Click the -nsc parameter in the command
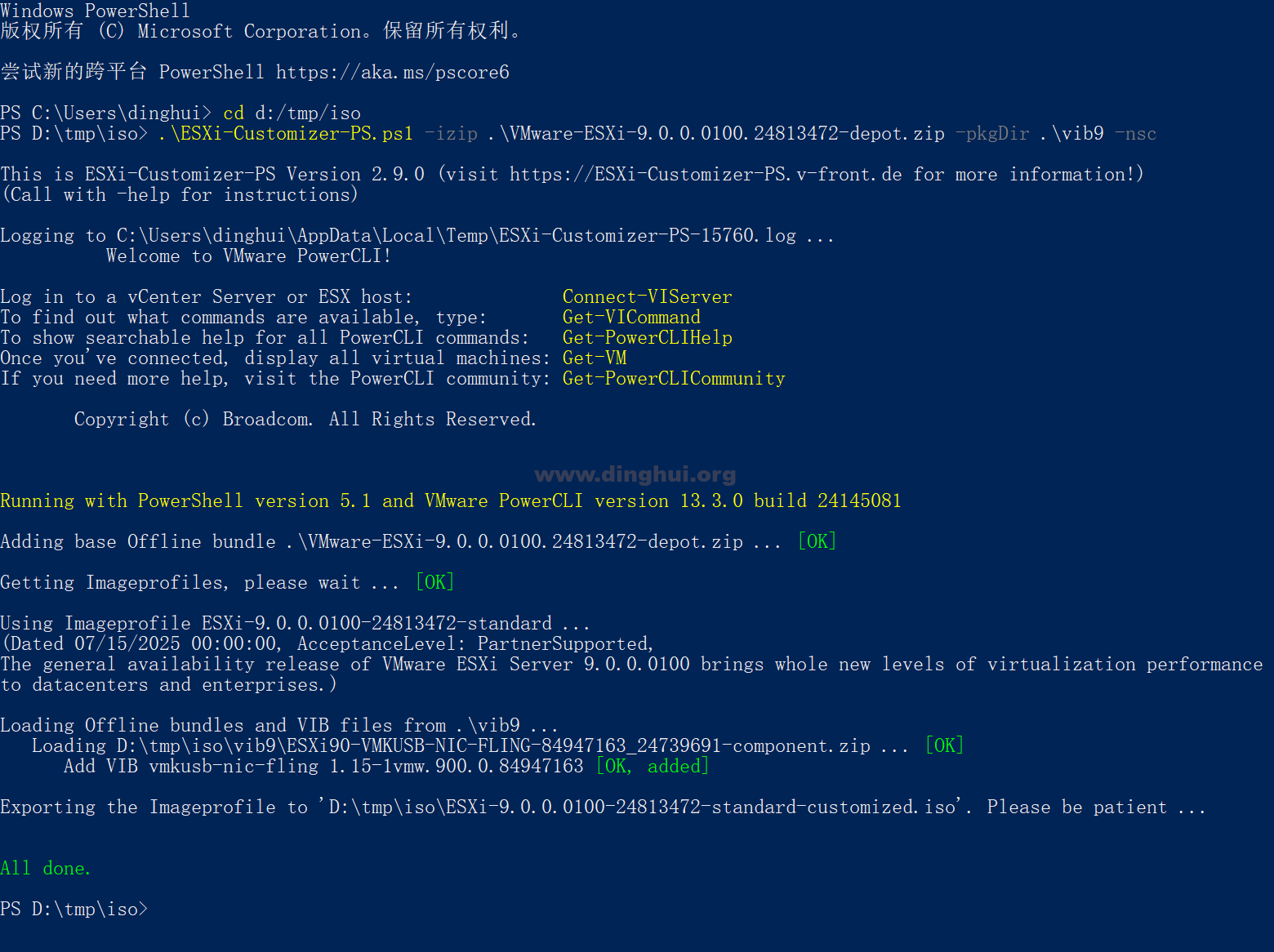The height and width of the screenshot is (952, 1274). [x=1135, y=133]
